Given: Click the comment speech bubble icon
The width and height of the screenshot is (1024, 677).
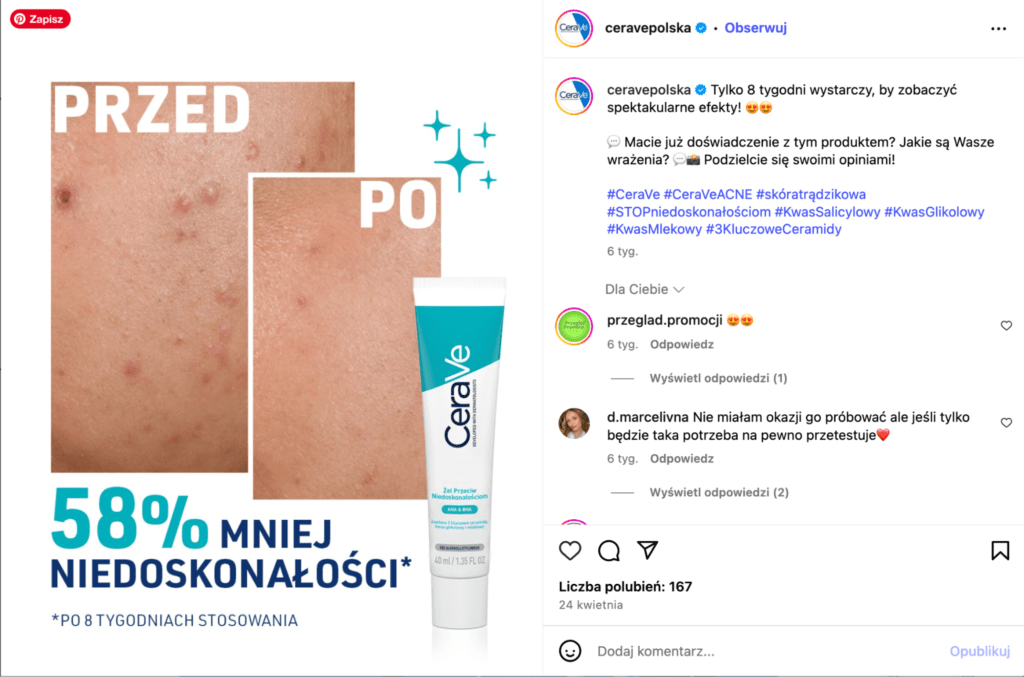Looking at the screenshot, I should coord(609,550).
